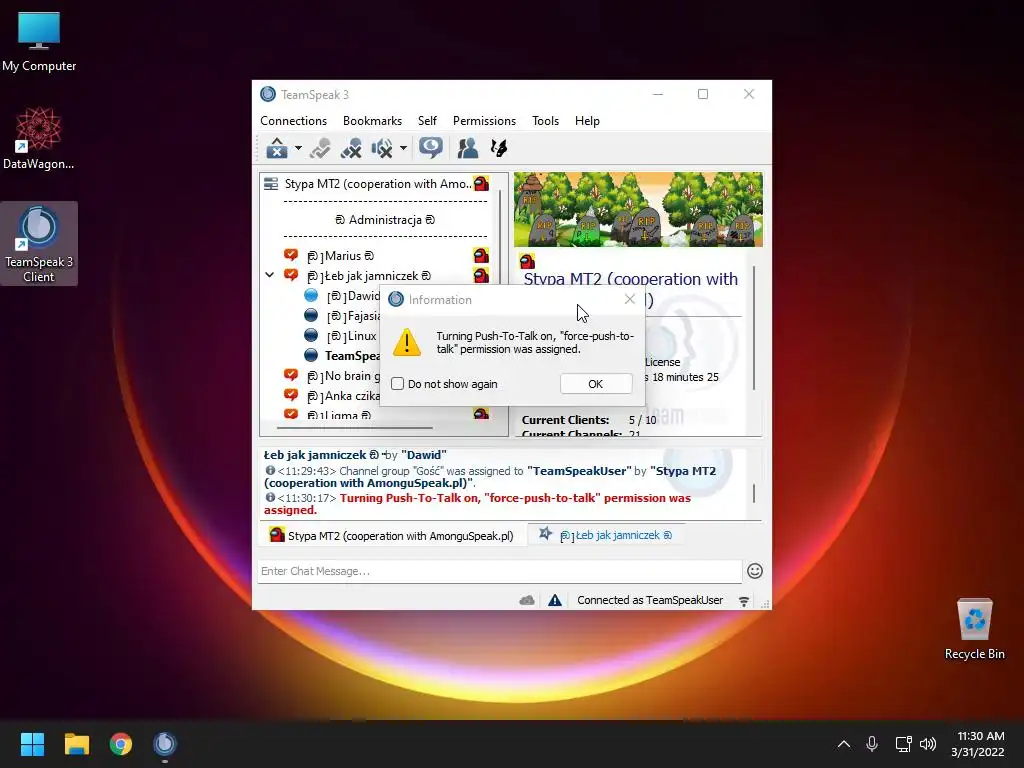The height and width of the screenshot is (768, 1024).
Task: Open File Explorer from the taskbar
Action: [x=76, y=744]
